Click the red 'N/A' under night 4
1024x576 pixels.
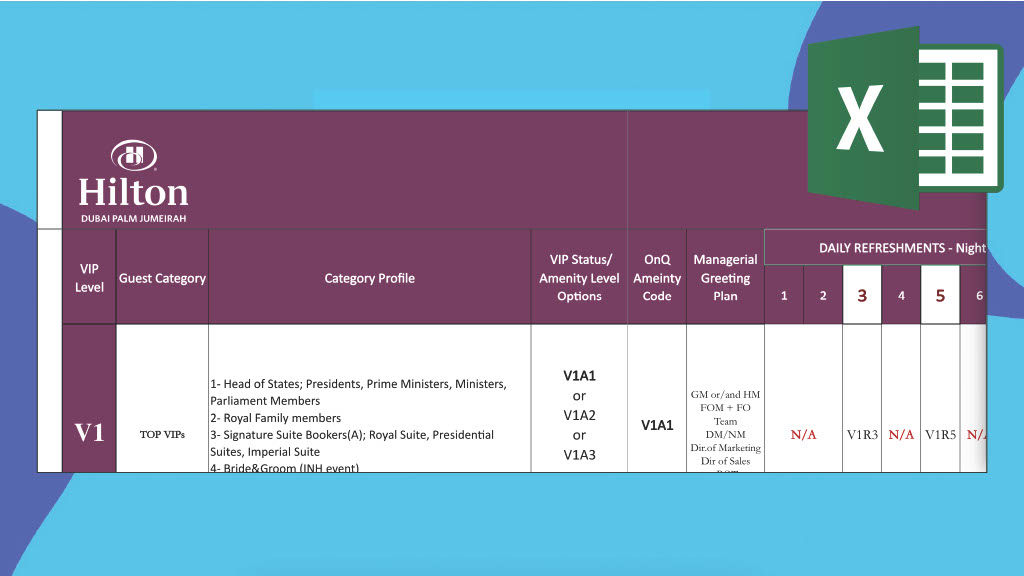tap(901, 434)
